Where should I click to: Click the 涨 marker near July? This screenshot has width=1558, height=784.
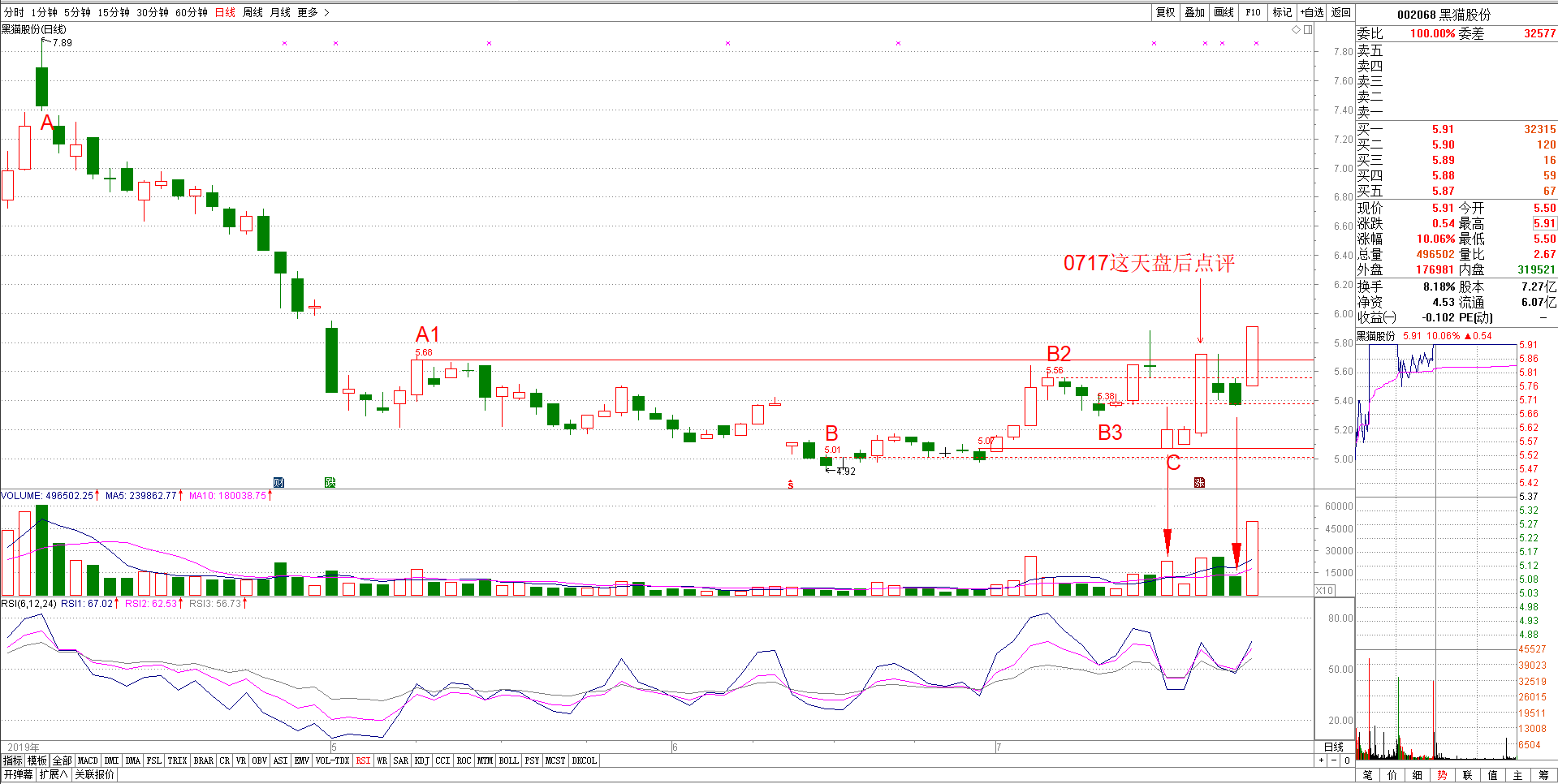(x=1200, y=482)
